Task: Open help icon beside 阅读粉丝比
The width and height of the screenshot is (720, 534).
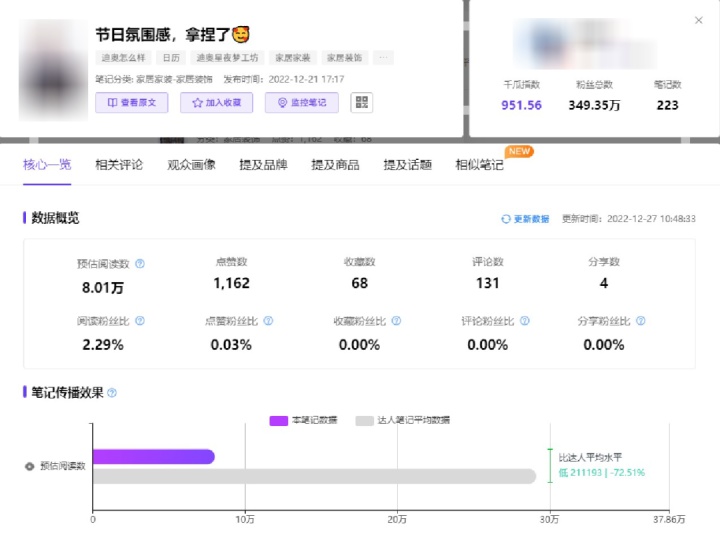Action: coord(140,320)
